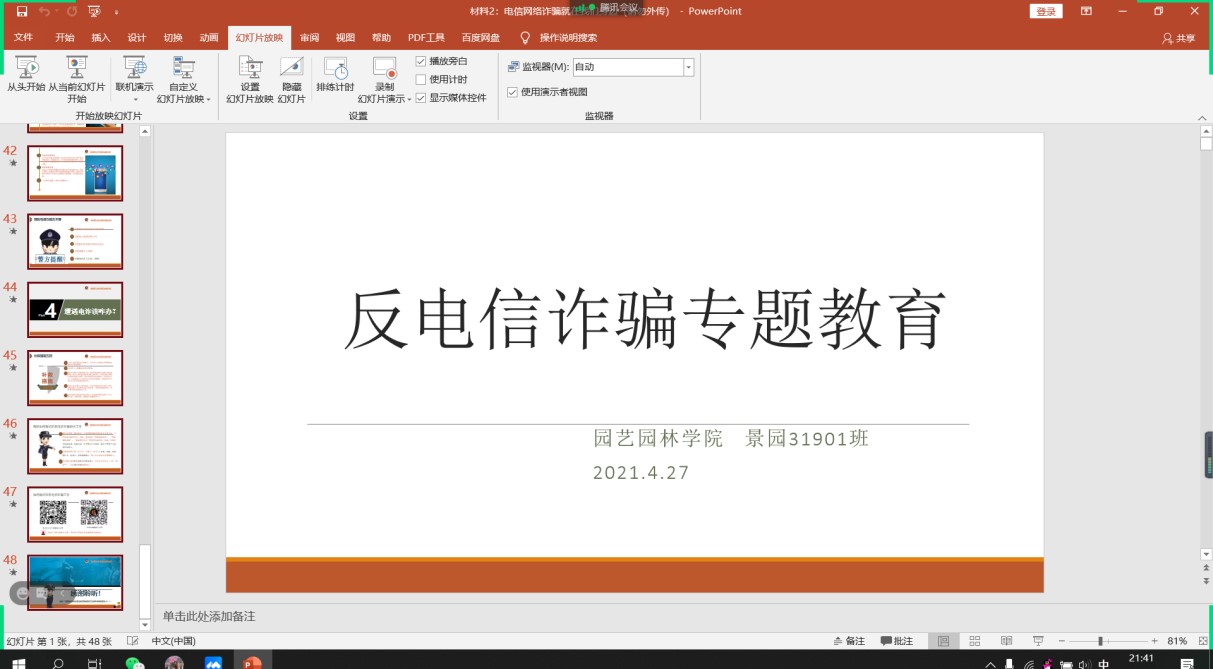Start slideshow from current slide (从当前幻灯片开始)
The image size is (1213, 669).
click(x=76, y=69)
